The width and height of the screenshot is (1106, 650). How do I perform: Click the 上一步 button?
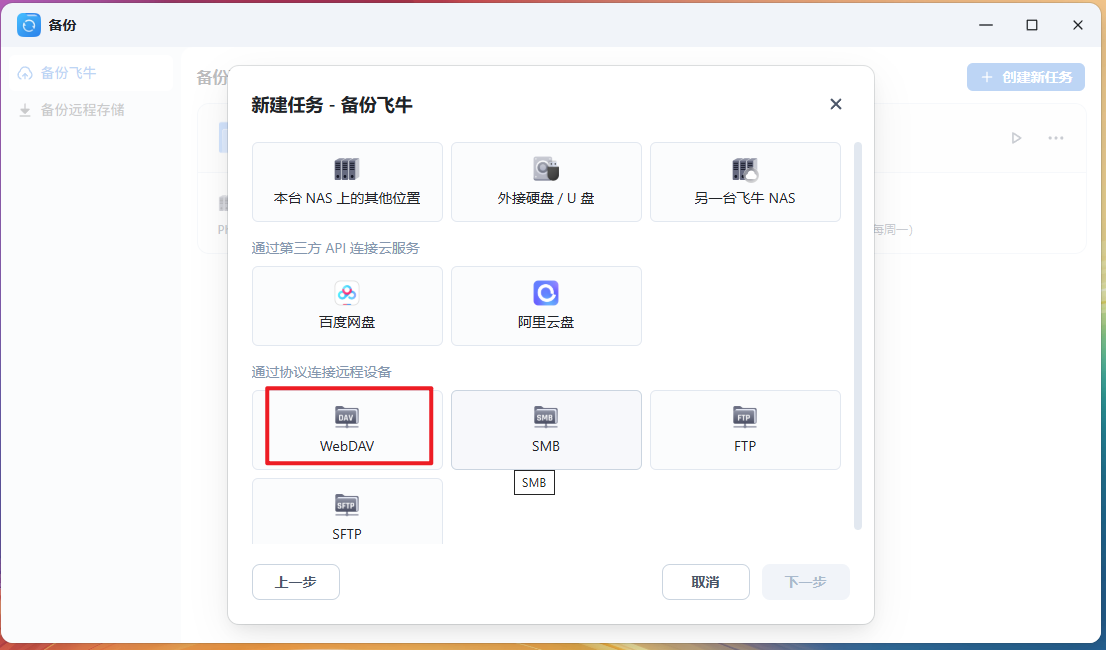tap(296, 582)
